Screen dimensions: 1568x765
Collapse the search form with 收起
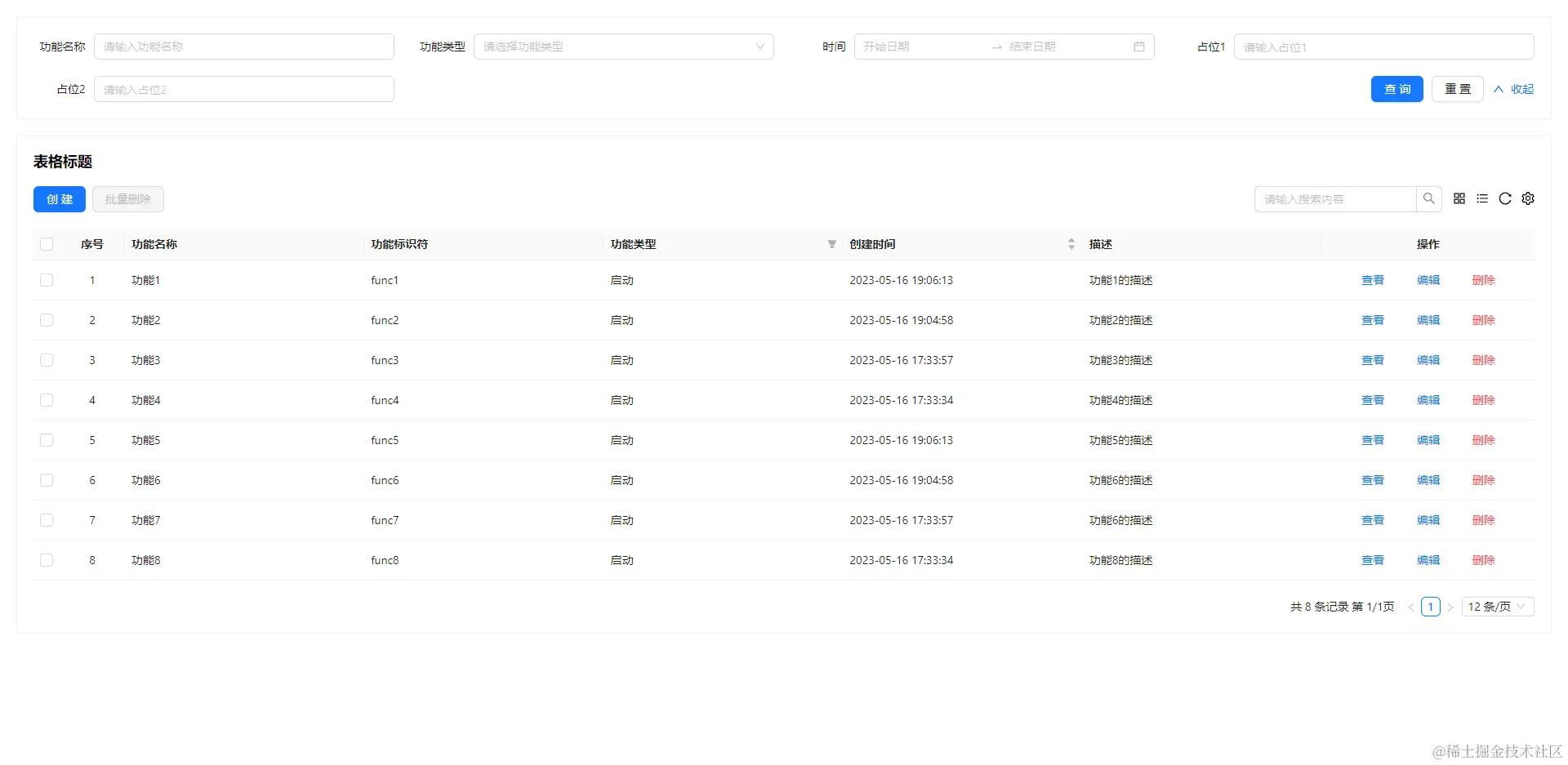(x=1514, y=89)
